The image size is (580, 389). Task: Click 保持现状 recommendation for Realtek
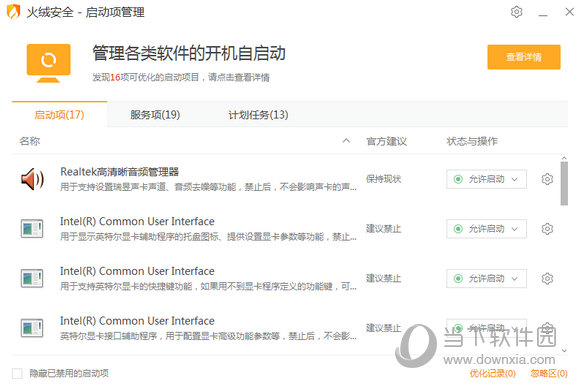(384, 179)
